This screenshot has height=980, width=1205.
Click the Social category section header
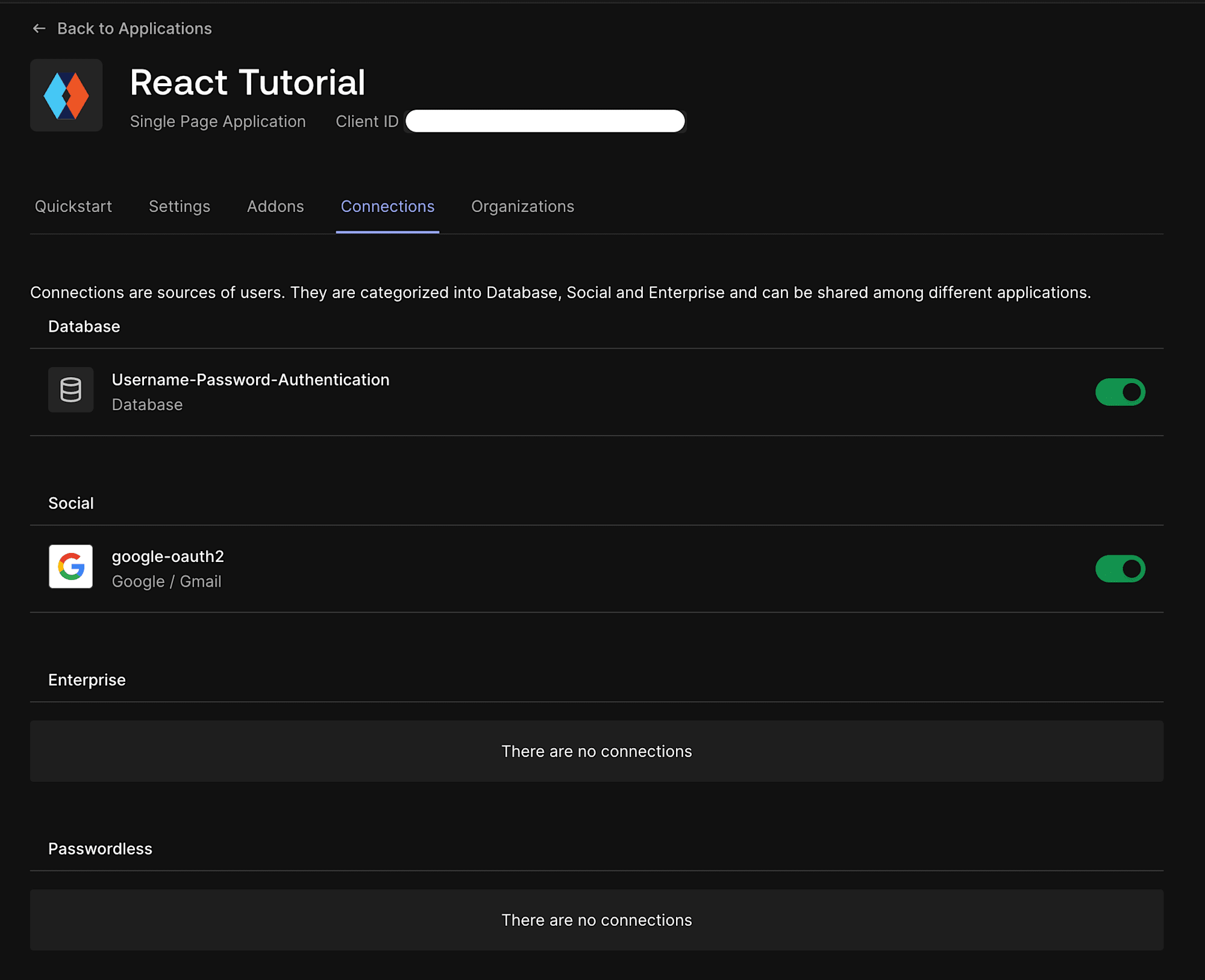click(71, 502)
